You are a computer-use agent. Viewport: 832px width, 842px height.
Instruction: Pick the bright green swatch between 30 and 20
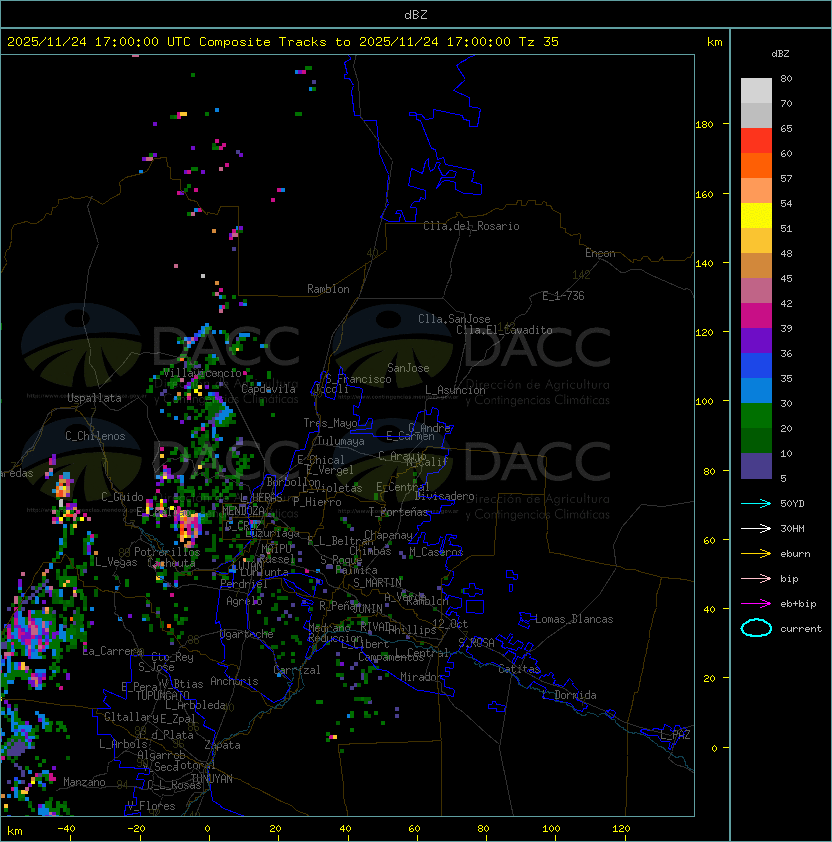(x=756, y=416)
